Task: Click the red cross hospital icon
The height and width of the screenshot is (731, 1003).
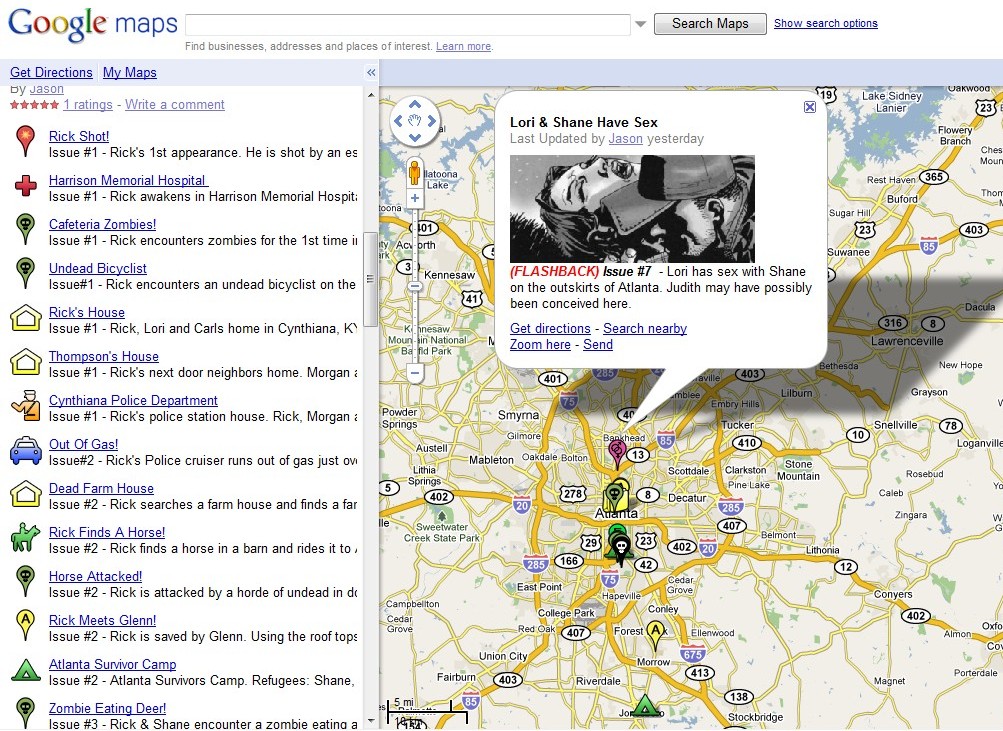Action: click(26, 185)
